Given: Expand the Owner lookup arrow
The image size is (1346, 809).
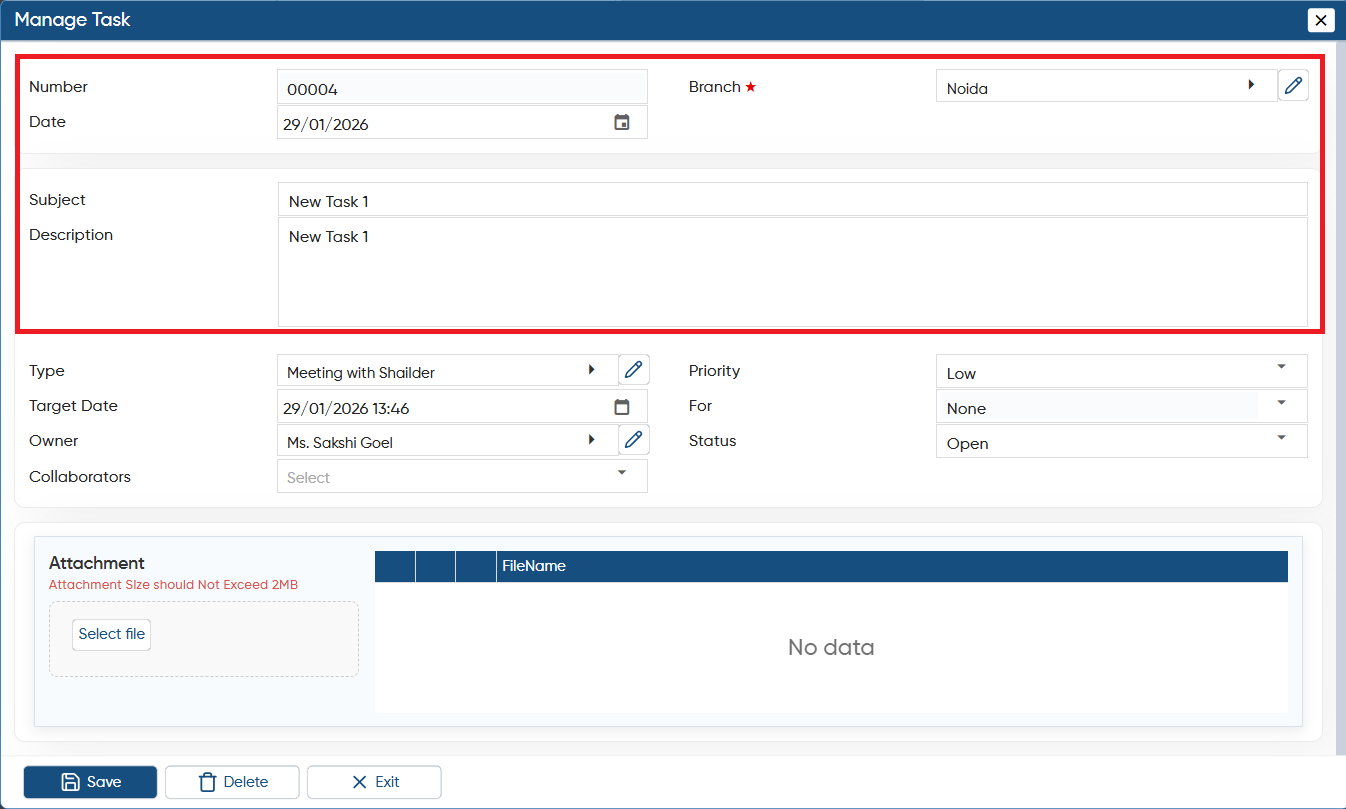Looking at the screenshot, I should [592, 439].
